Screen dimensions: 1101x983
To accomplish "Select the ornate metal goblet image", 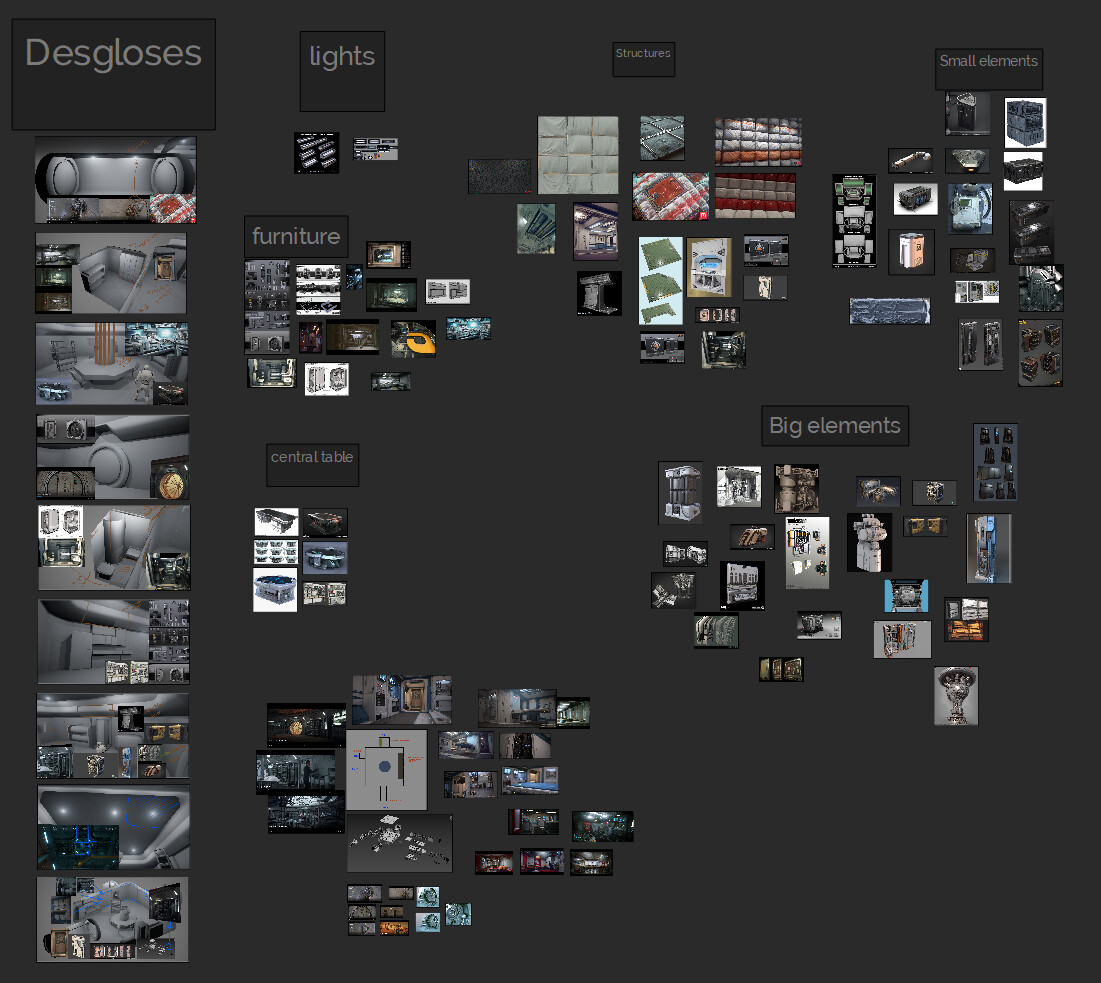I will pos(956,696).
